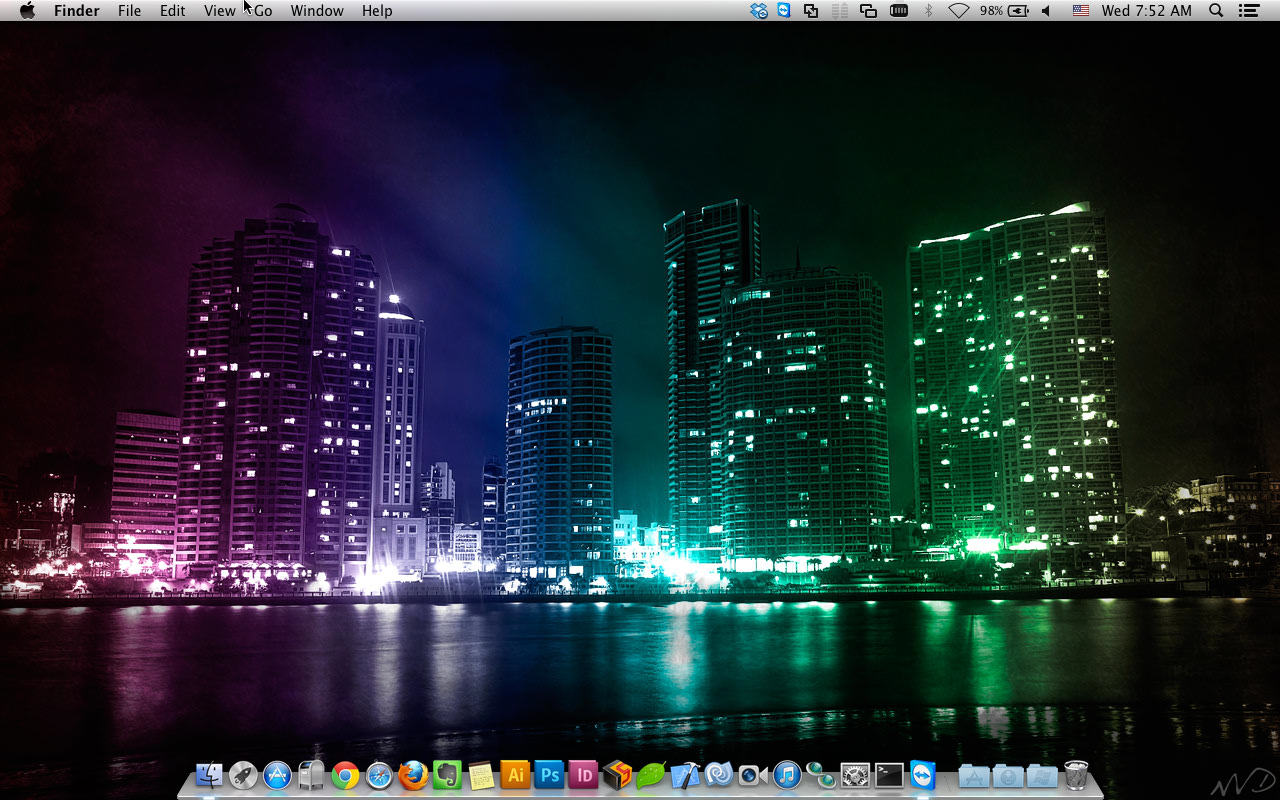Image resolution: width=1280 pixels, height=800 pixels.
Task: Launch Adobe InDesign from the dock
Action: pos(583,775)
